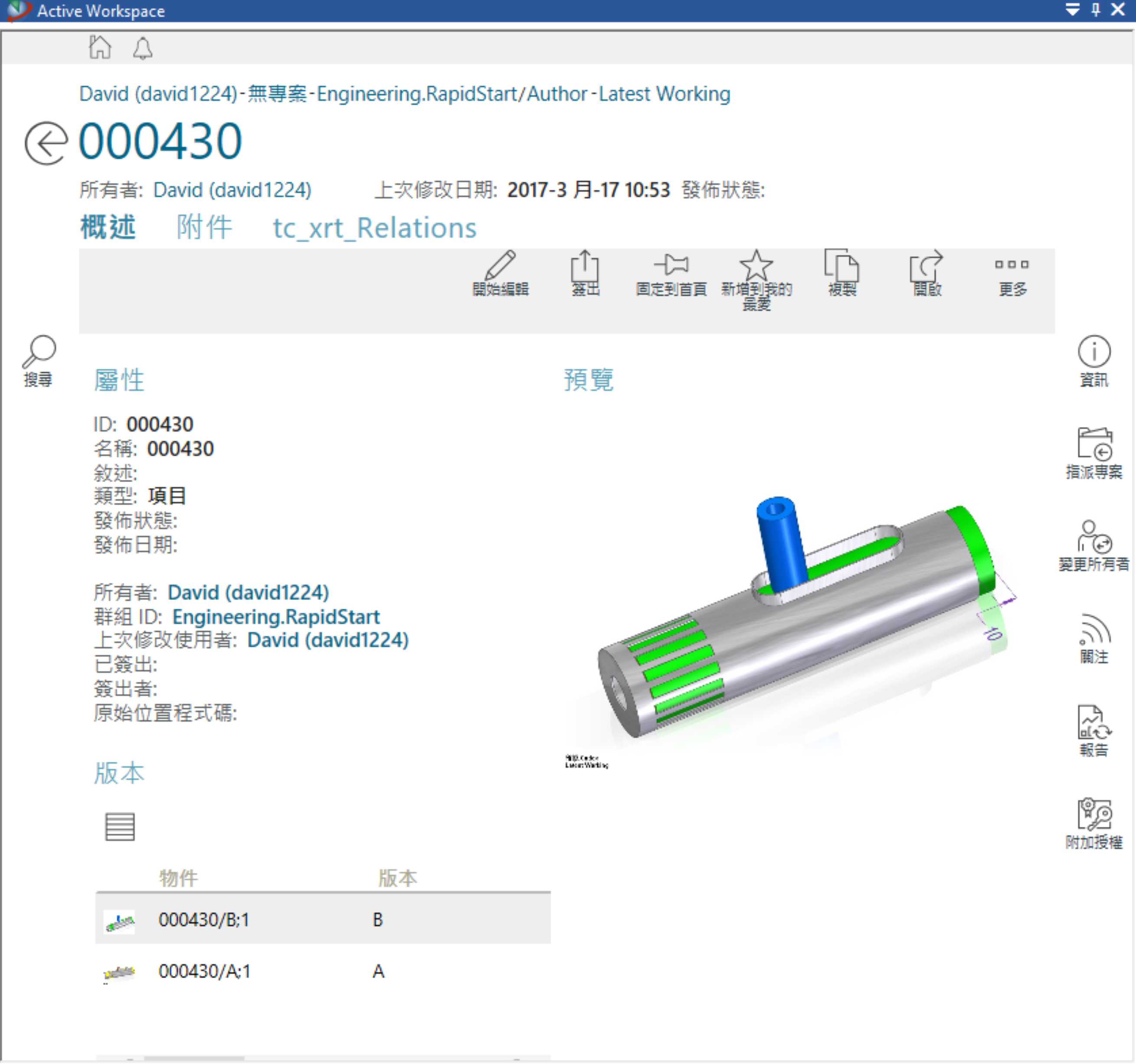Switch to the Attachments (附件) tab

coord(204,228)
